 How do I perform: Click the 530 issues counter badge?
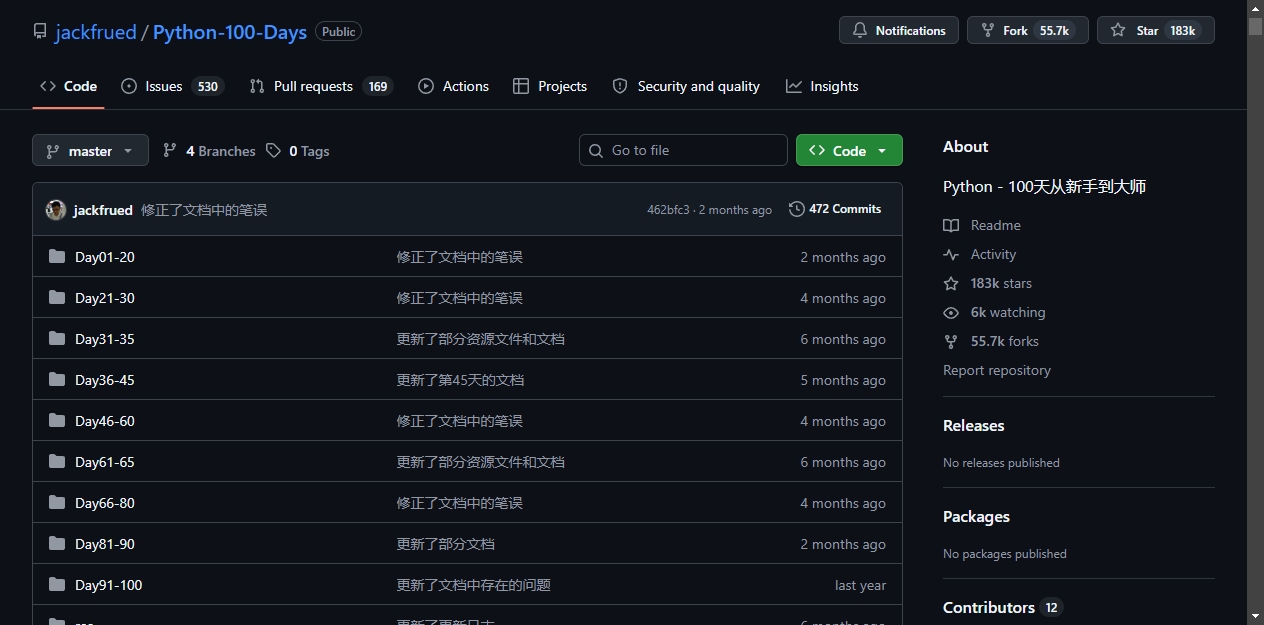208,86
